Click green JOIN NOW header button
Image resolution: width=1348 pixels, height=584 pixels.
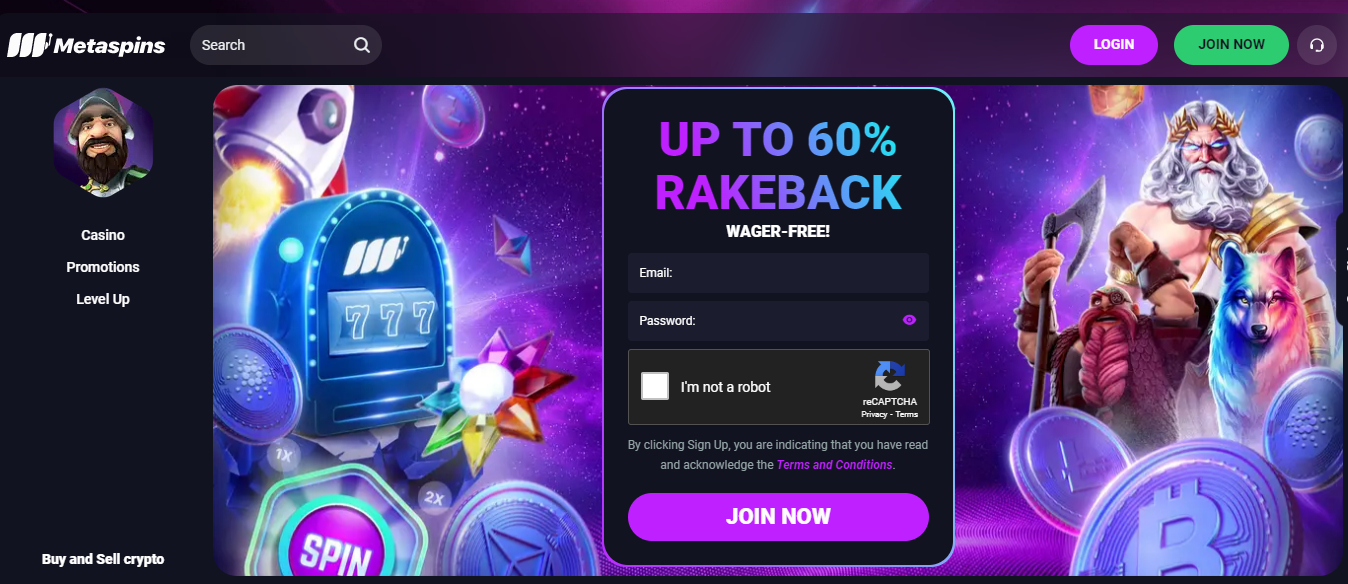pos(1231,45)
